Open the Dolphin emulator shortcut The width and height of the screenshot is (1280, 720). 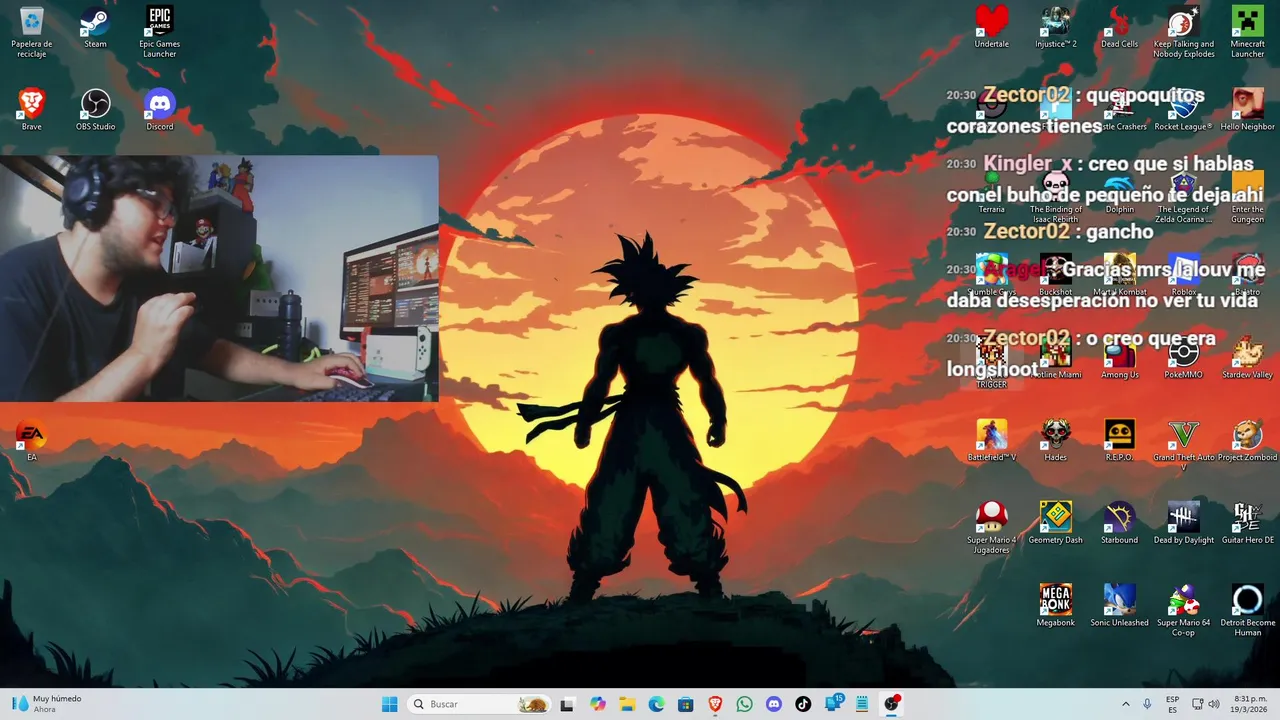point(1119,193)
